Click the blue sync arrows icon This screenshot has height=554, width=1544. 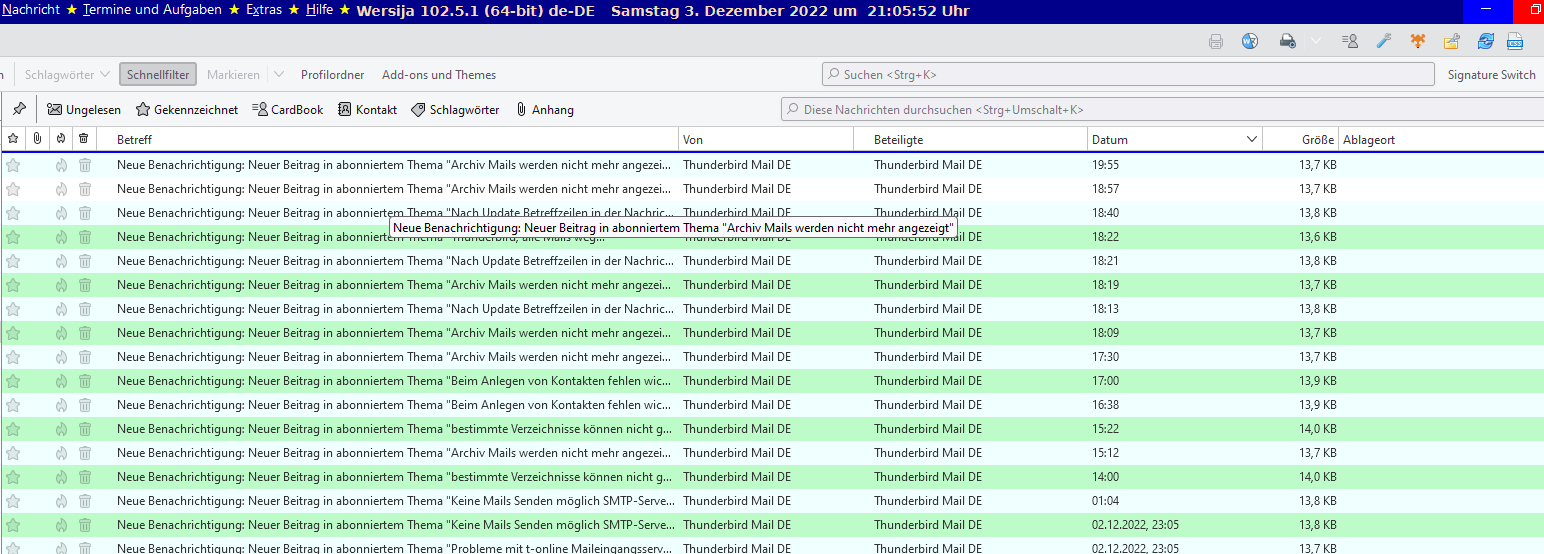point(1486,41)
